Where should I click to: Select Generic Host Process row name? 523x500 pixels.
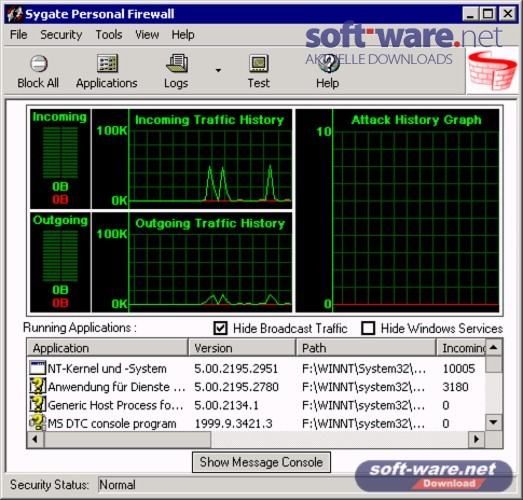click(115, 405)
